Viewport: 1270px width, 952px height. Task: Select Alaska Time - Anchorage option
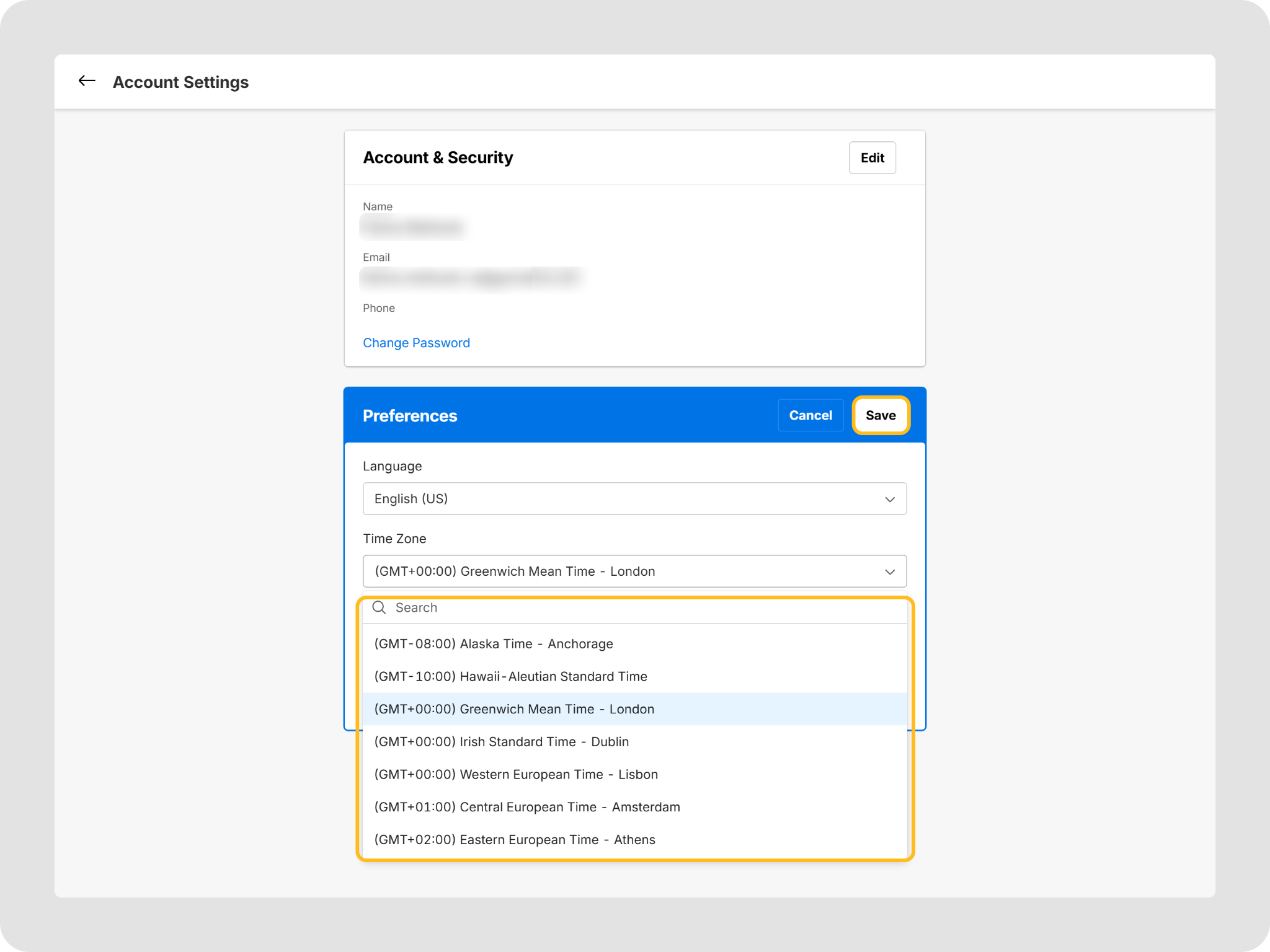tap(494, 644)
